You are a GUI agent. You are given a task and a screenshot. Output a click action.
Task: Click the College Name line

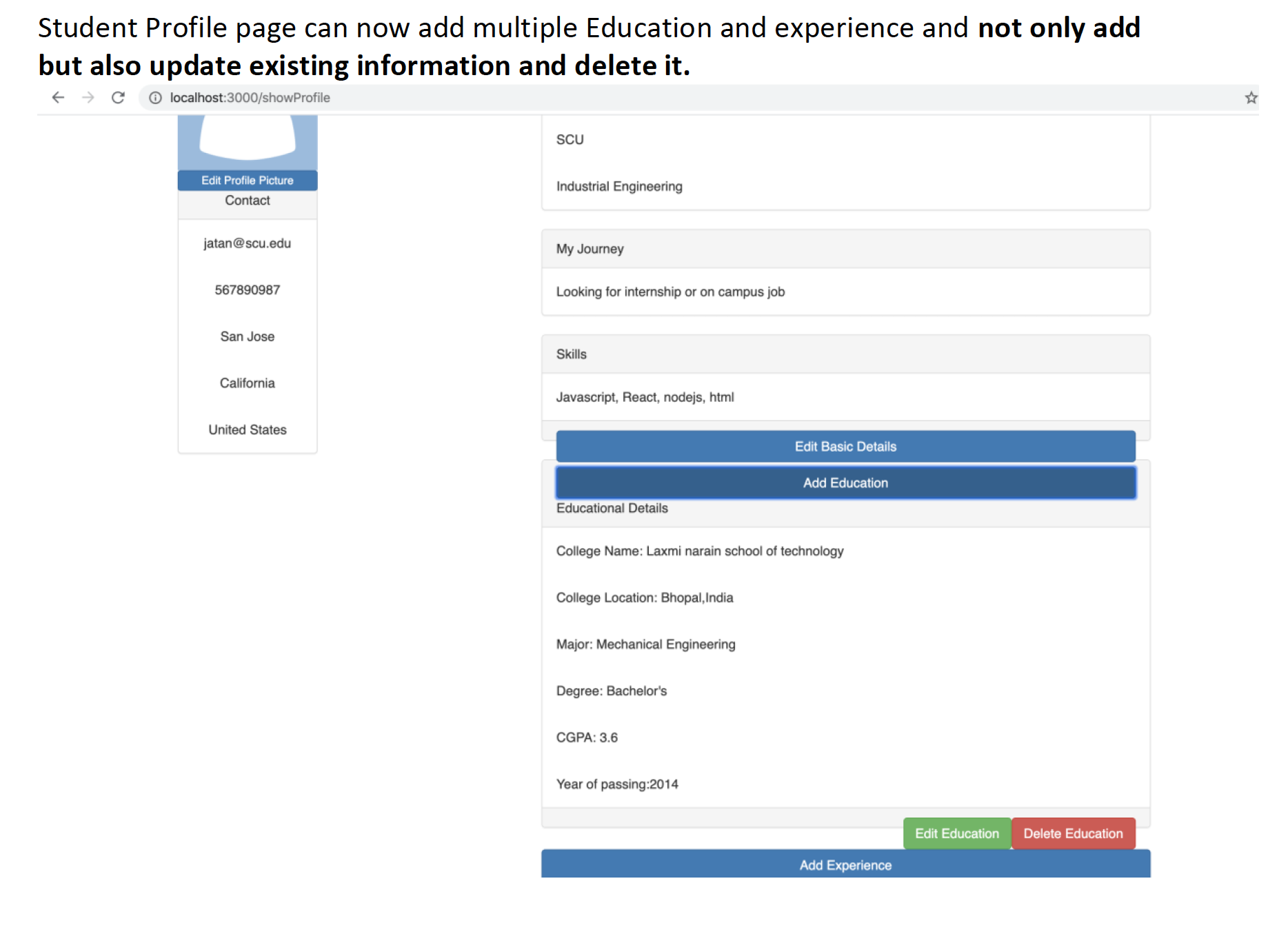click(x=700, y=551)
